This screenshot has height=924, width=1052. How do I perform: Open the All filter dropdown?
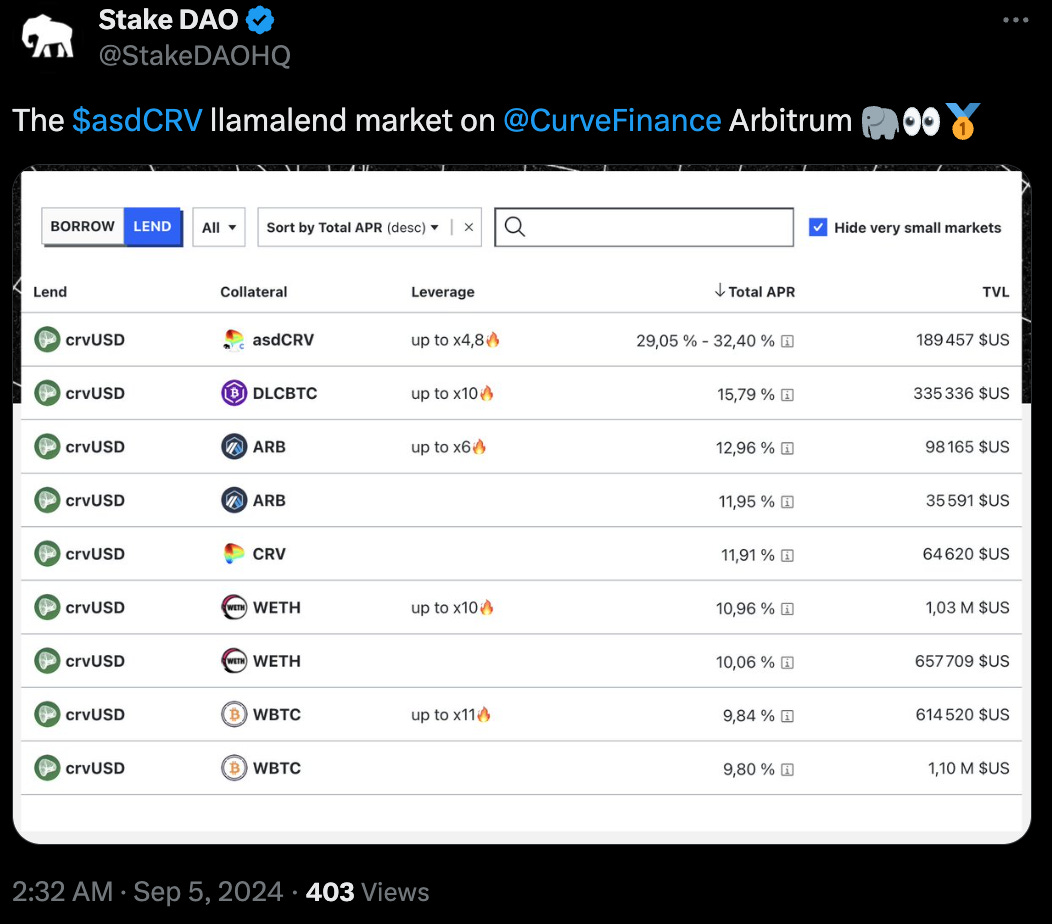click(x=219, y=227)
